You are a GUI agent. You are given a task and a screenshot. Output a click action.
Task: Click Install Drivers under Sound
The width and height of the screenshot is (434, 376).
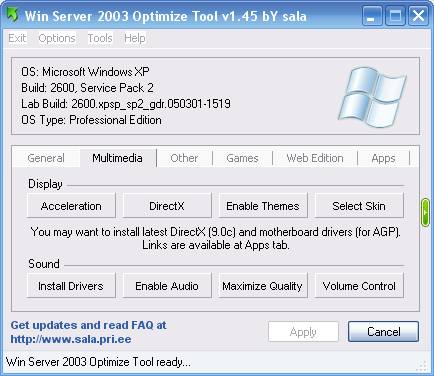coord(71,286)
